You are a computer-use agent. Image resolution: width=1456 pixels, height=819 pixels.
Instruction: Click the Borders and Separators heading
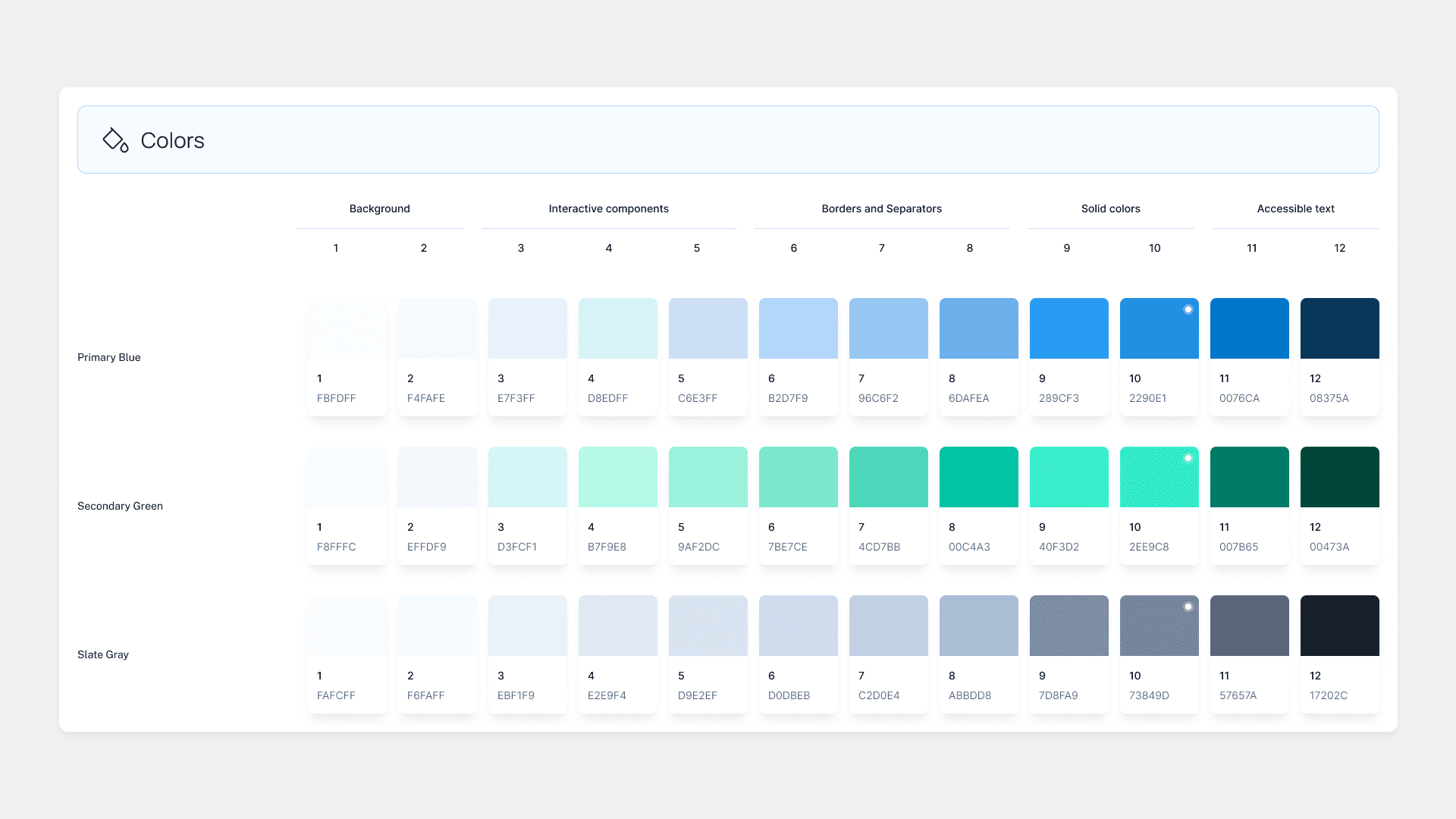click(881, 209)
